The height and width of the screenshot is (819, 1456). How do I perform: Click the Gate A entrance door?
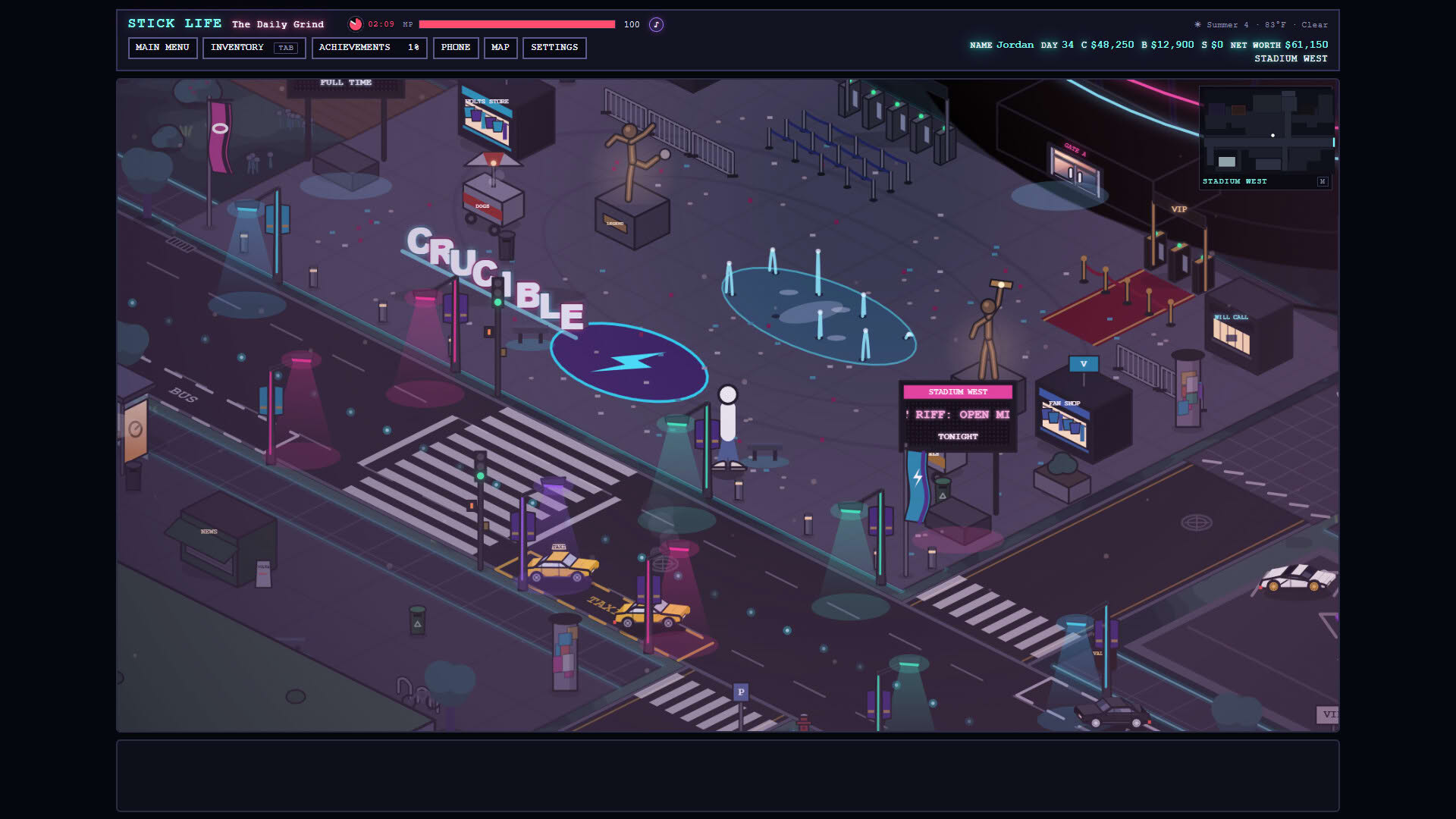1075,171
